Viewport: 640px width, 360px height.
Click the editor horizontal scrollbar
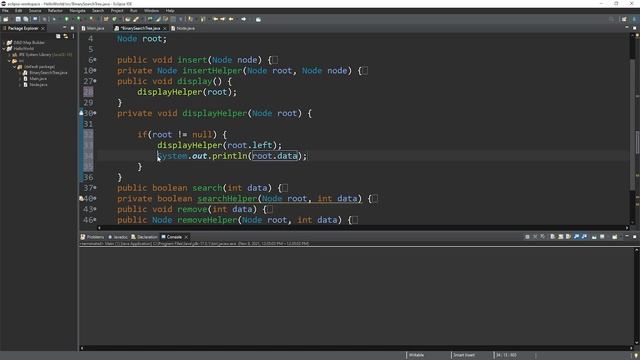(363, 228)
